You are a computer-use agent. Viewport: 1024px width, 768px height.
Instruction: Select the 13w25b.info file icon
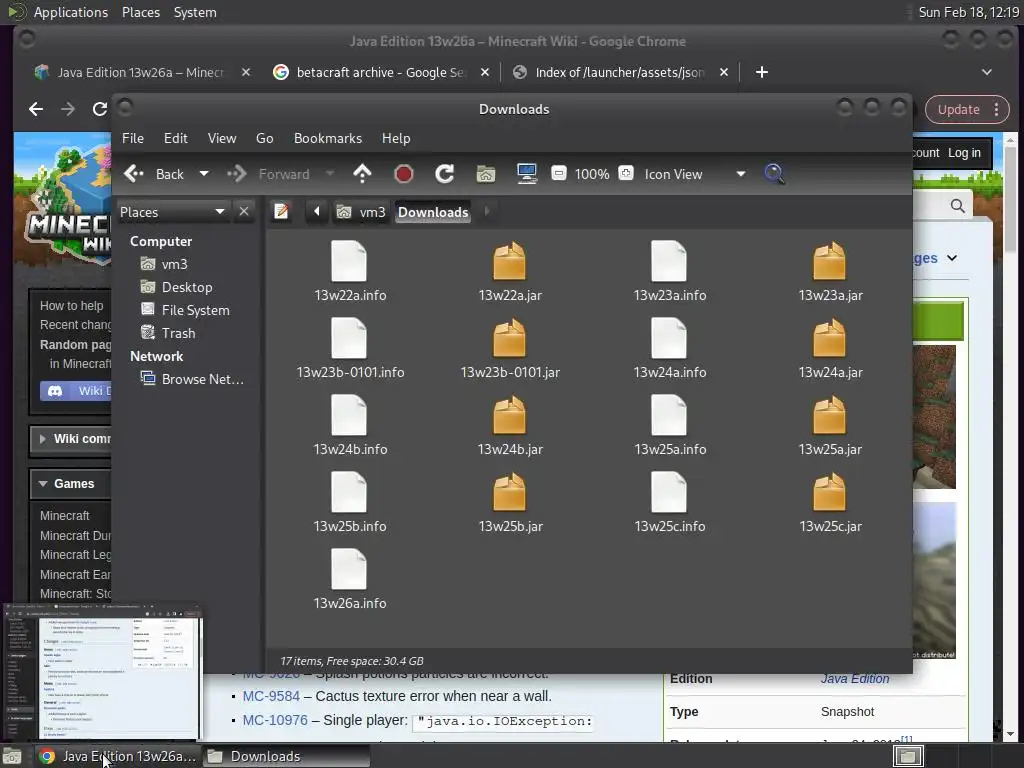pos(349,492)
